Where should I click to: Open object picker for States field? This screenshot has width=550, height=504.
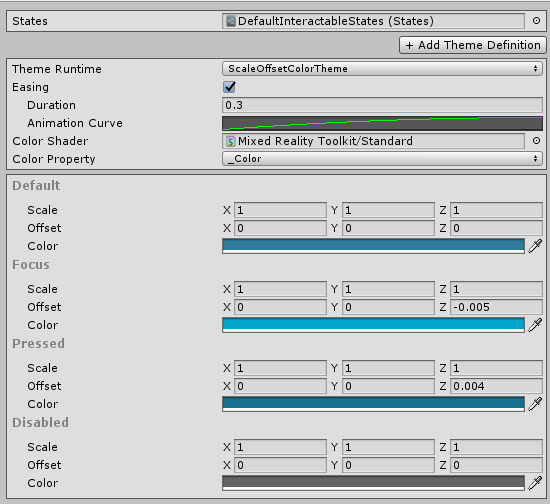click(x=536, y=21)
